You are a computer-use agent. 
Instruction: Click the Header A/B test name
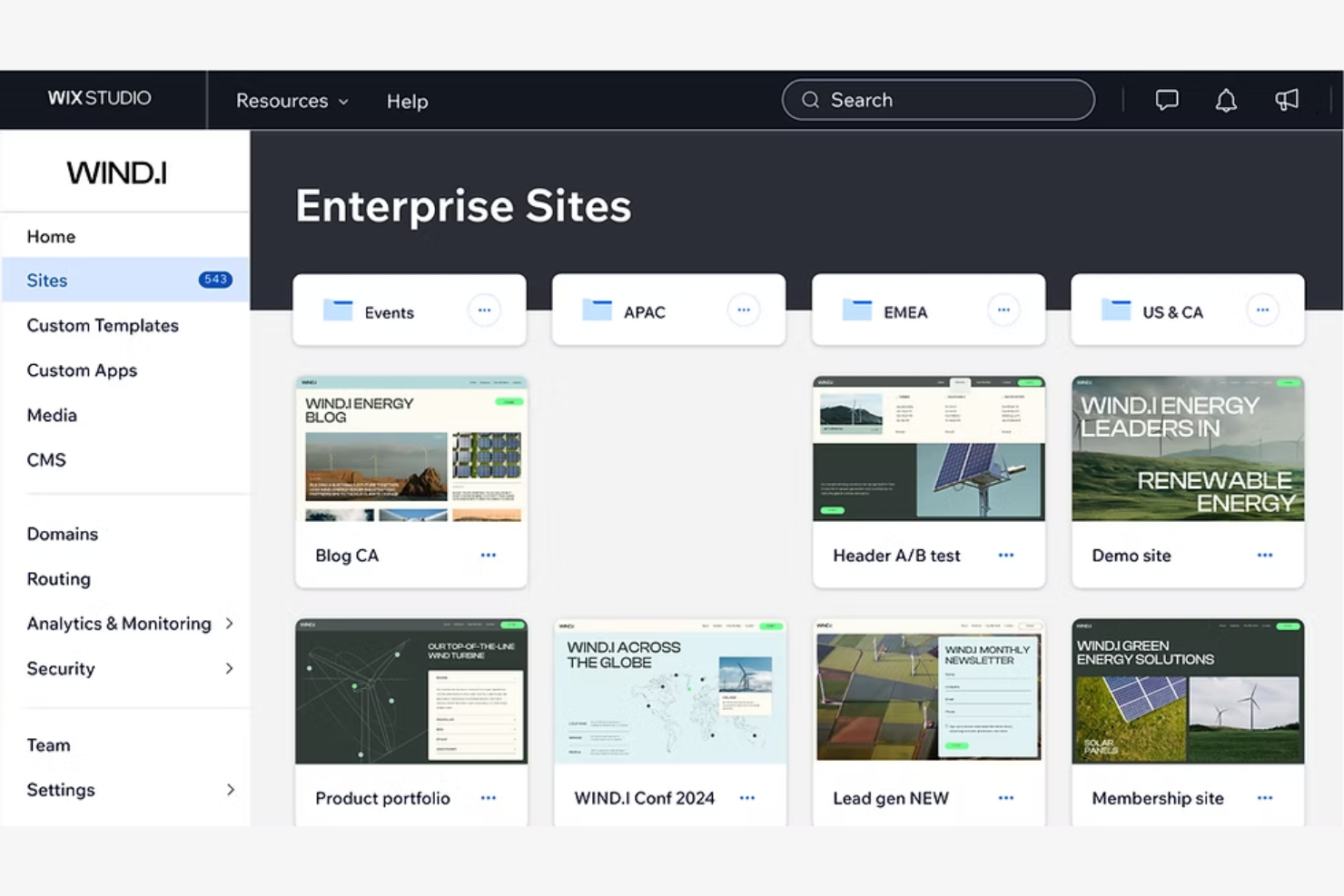[x=896, y=556]
